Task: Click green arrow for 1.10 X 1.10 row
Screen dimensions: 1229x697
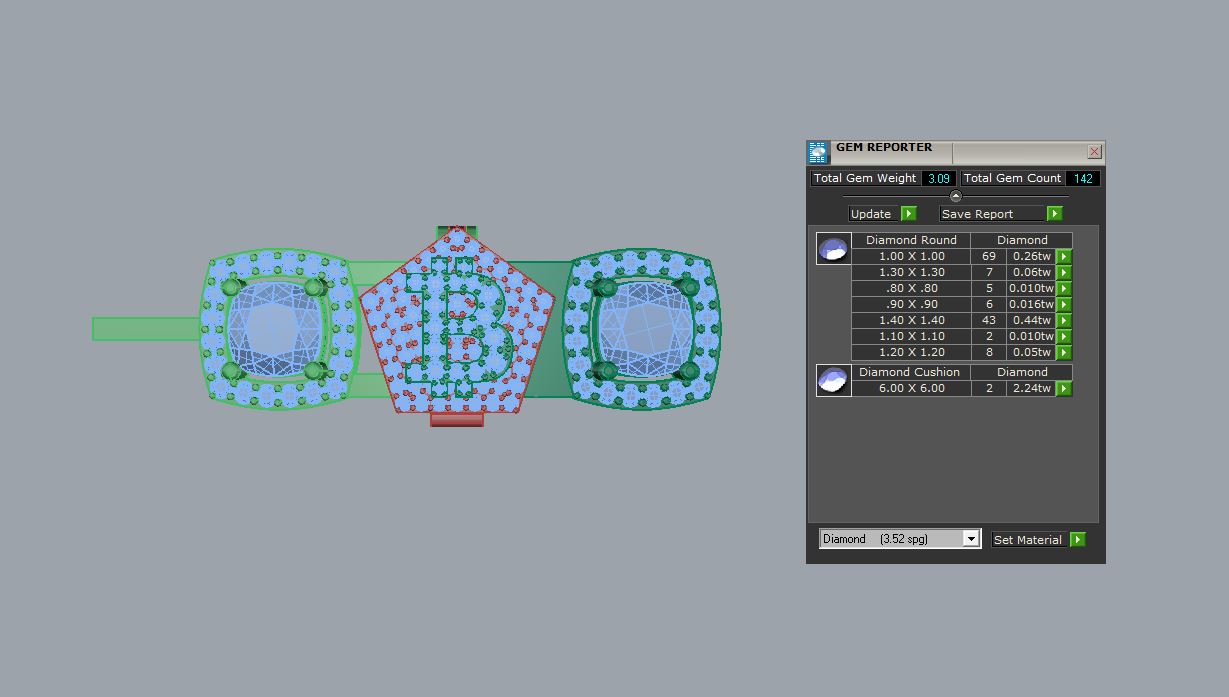Action: click(1064, 337)
